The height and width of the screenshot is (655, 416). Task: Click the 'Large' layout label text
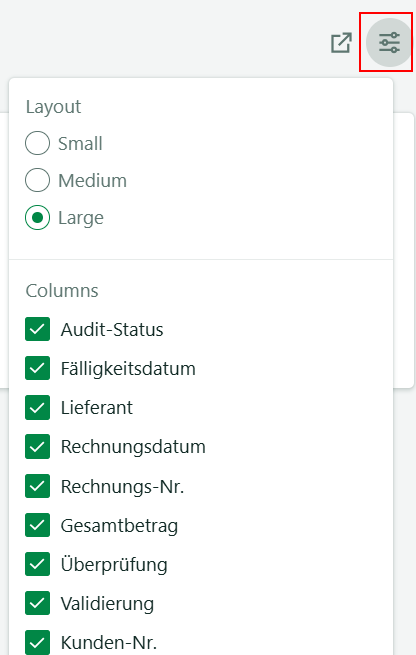point(81,218)
